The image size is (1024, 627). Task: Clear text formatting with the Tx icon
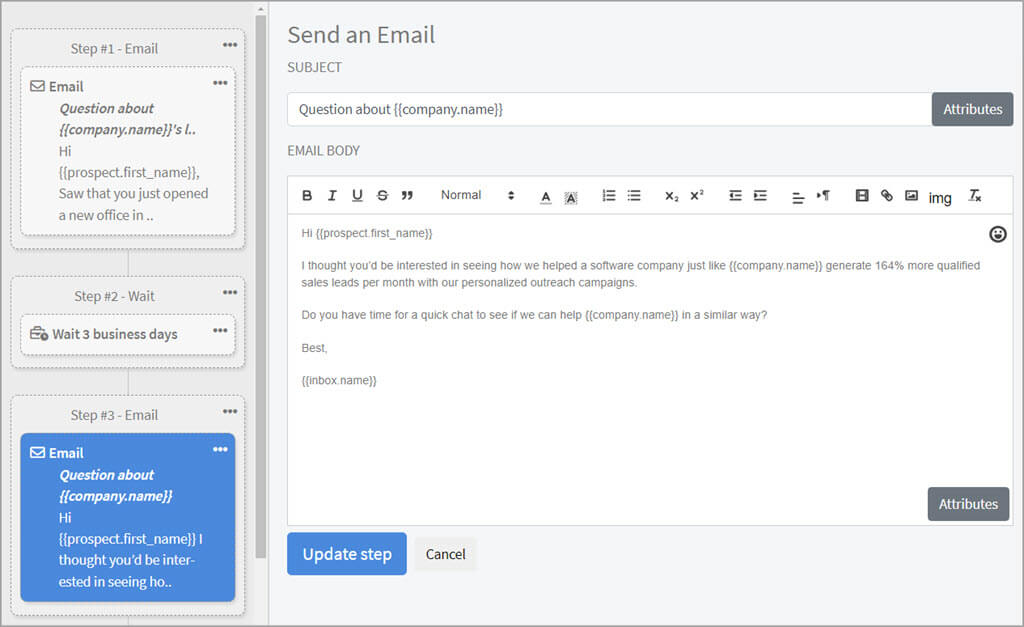coord(975,196)
